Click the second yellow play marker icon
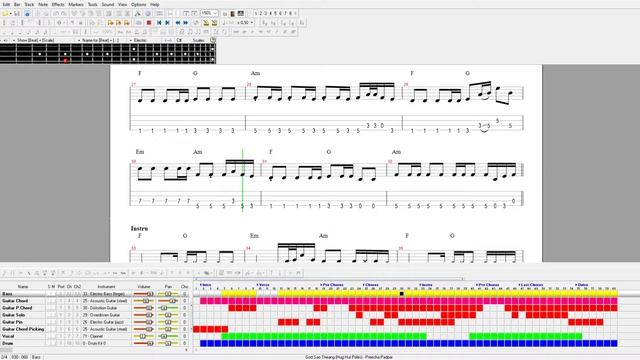The image size is (640, 360). tap(118, 23)
